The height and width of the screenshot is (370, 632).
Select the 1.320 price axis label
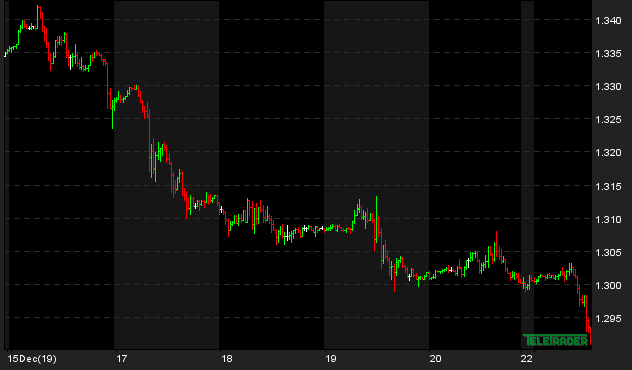[x=608, y=153]
